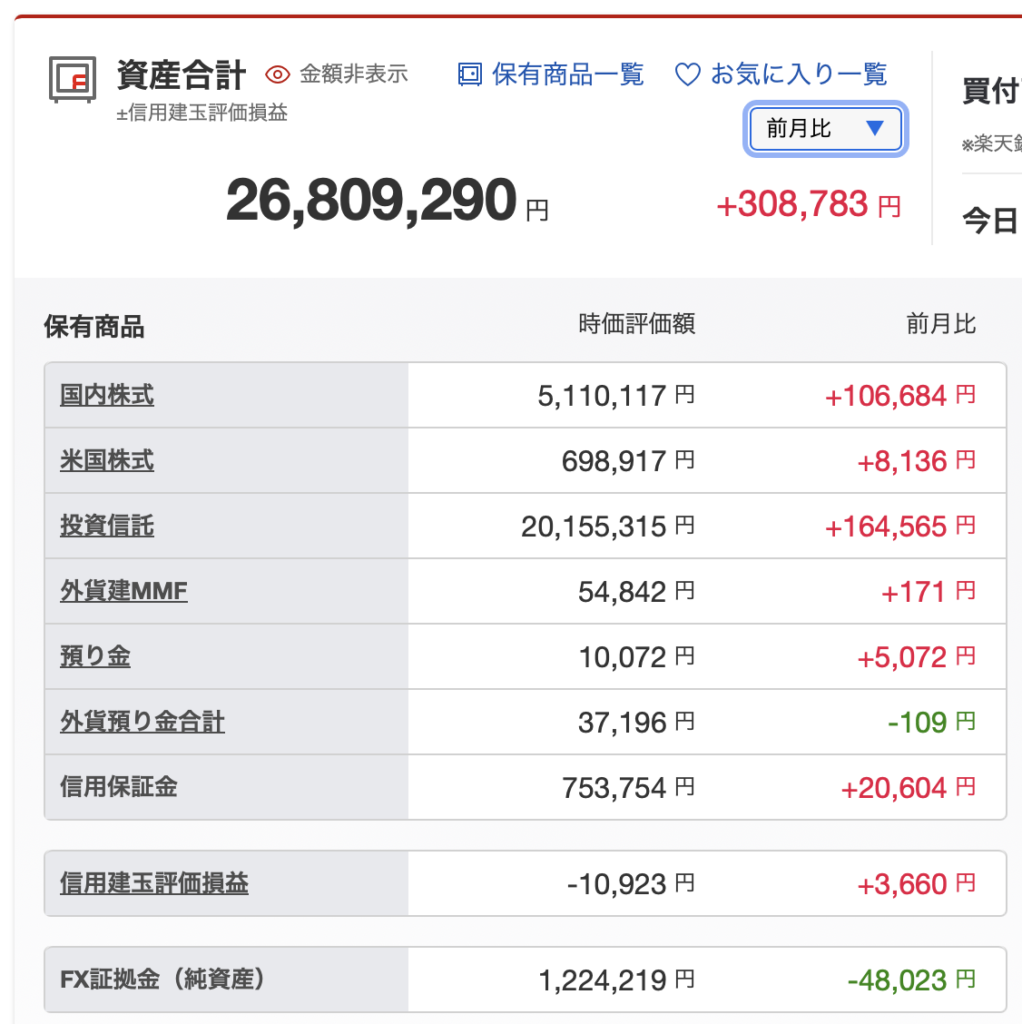Click the 国内株式 change +106,684
This screenshot has height=1024, width=1022.
click(886, 396)
